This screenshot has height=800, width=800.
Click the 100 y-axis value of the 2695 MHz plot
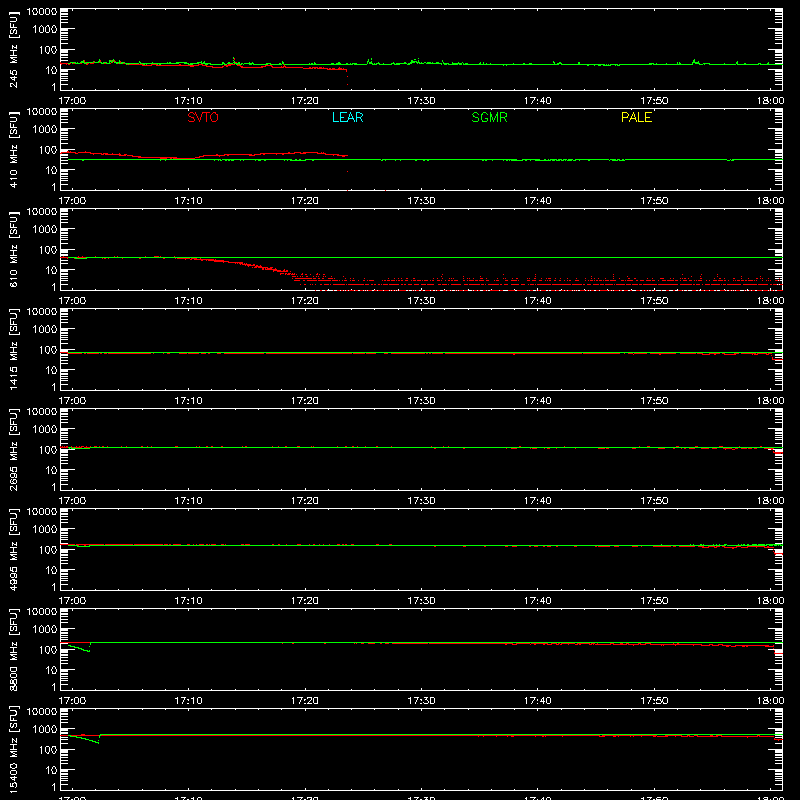coord(48,449)
